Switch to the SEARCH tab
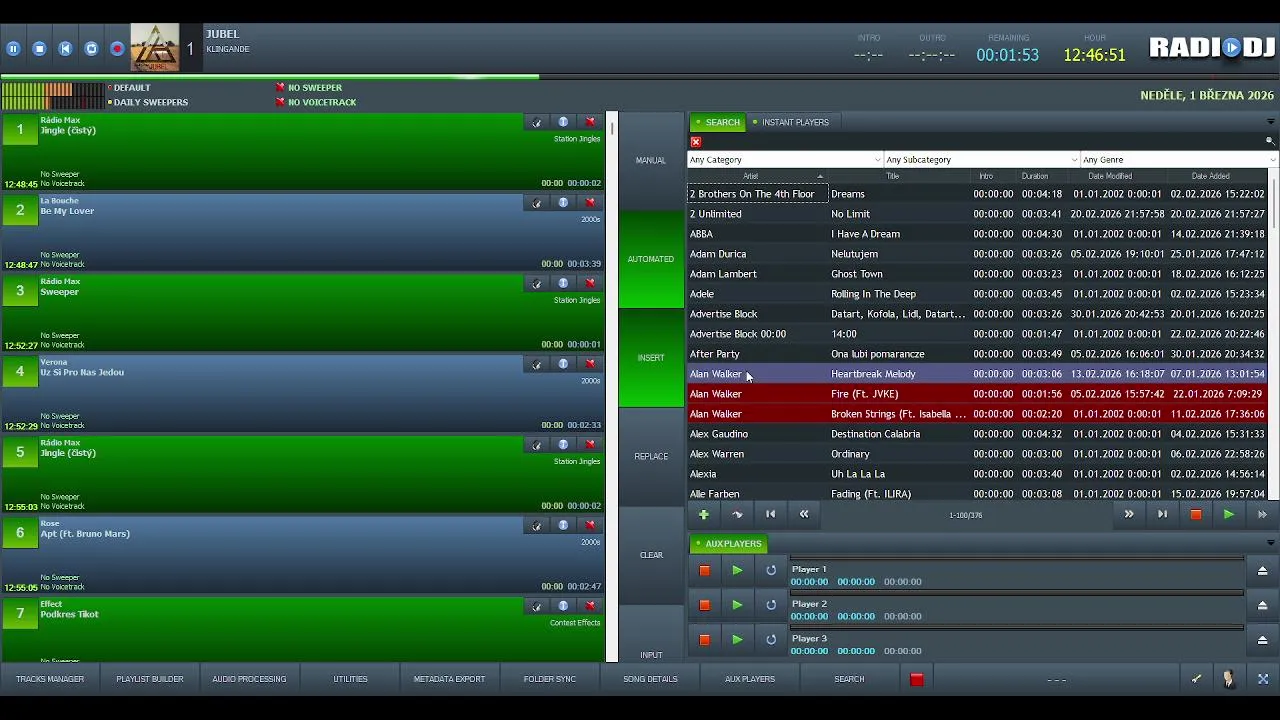 point(718,122)
